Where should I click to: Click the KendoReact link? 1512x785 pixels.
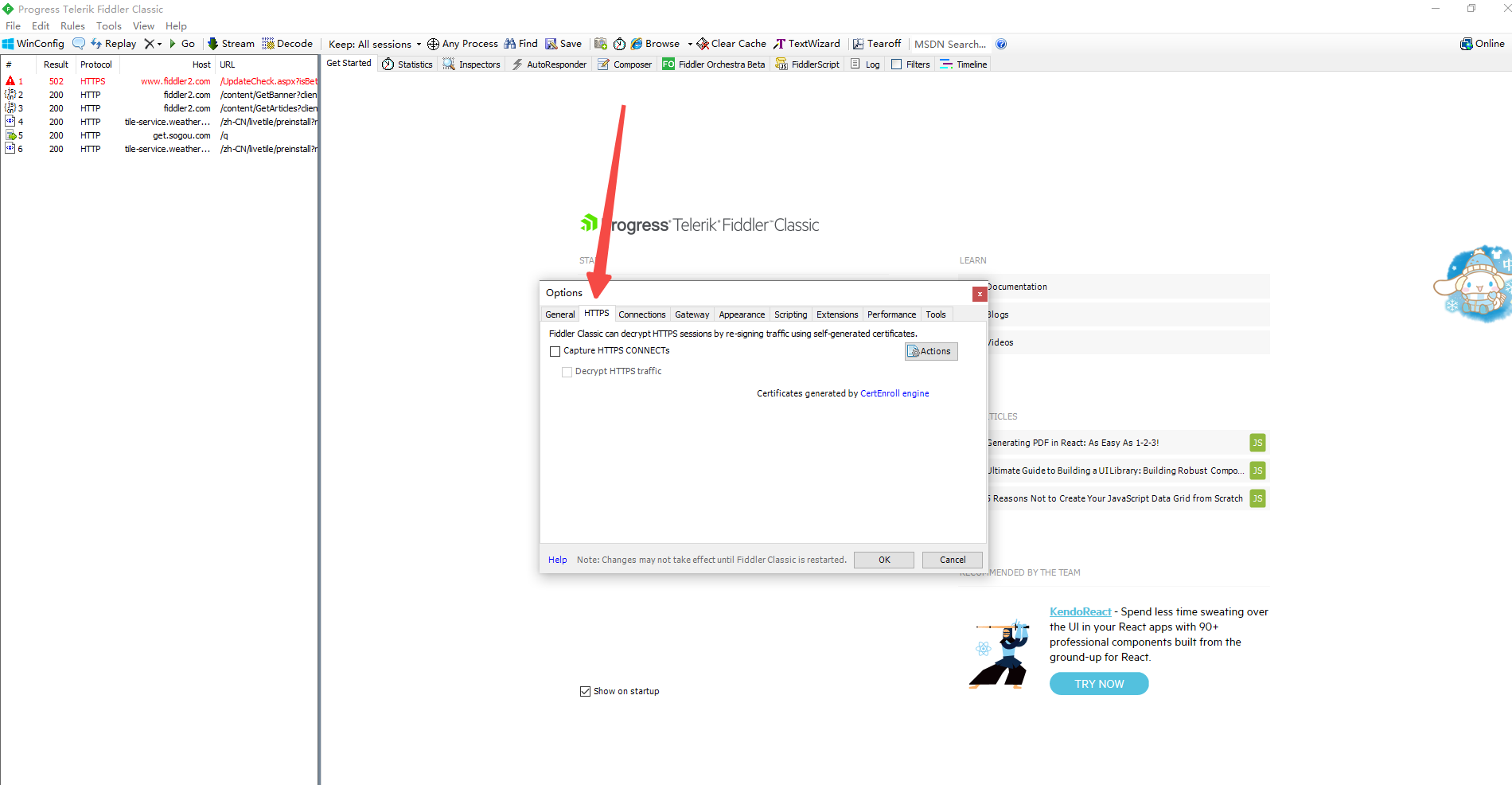click(x=1081, y=611)
